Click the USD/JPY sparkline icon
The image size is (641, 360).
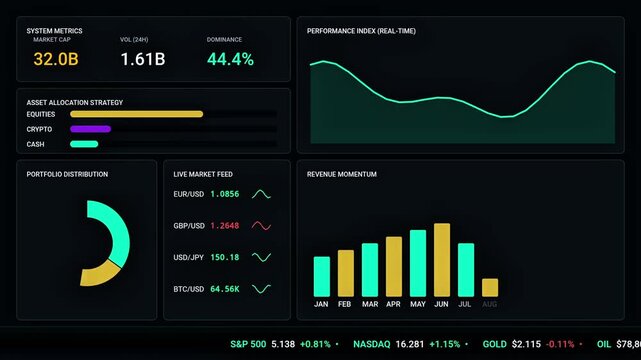coord(261,257)
